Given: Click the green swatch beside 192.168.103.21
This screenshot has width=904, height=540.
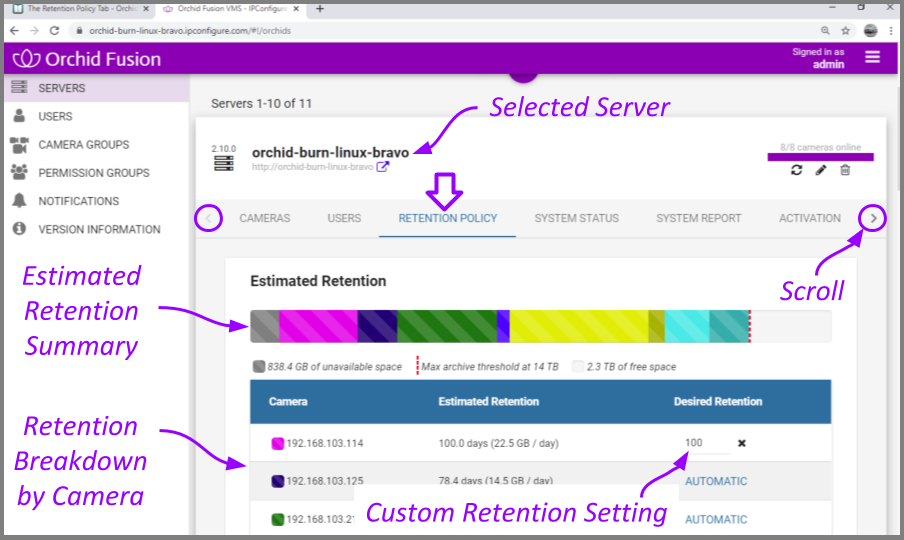Looking at the screenshot, I should point(277,519).
